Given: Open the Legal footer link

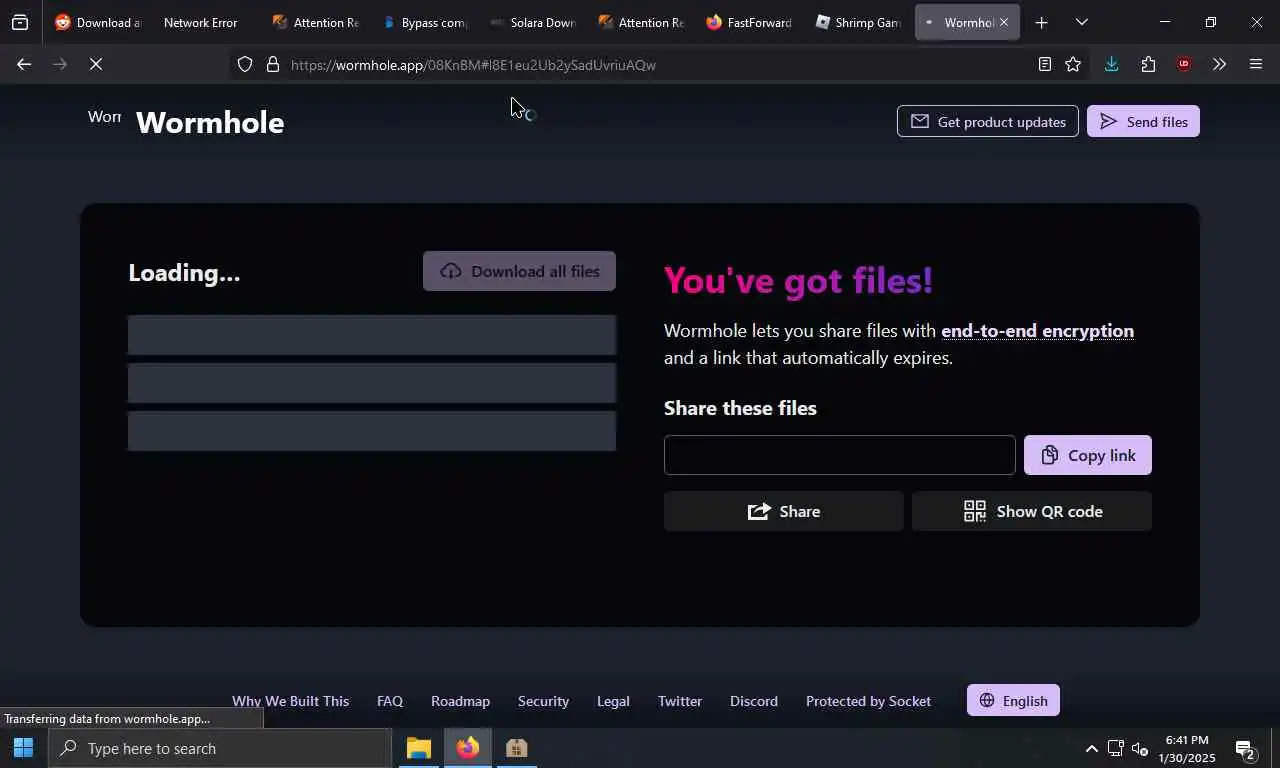Looking at the screenshot, I should point(613,701).
